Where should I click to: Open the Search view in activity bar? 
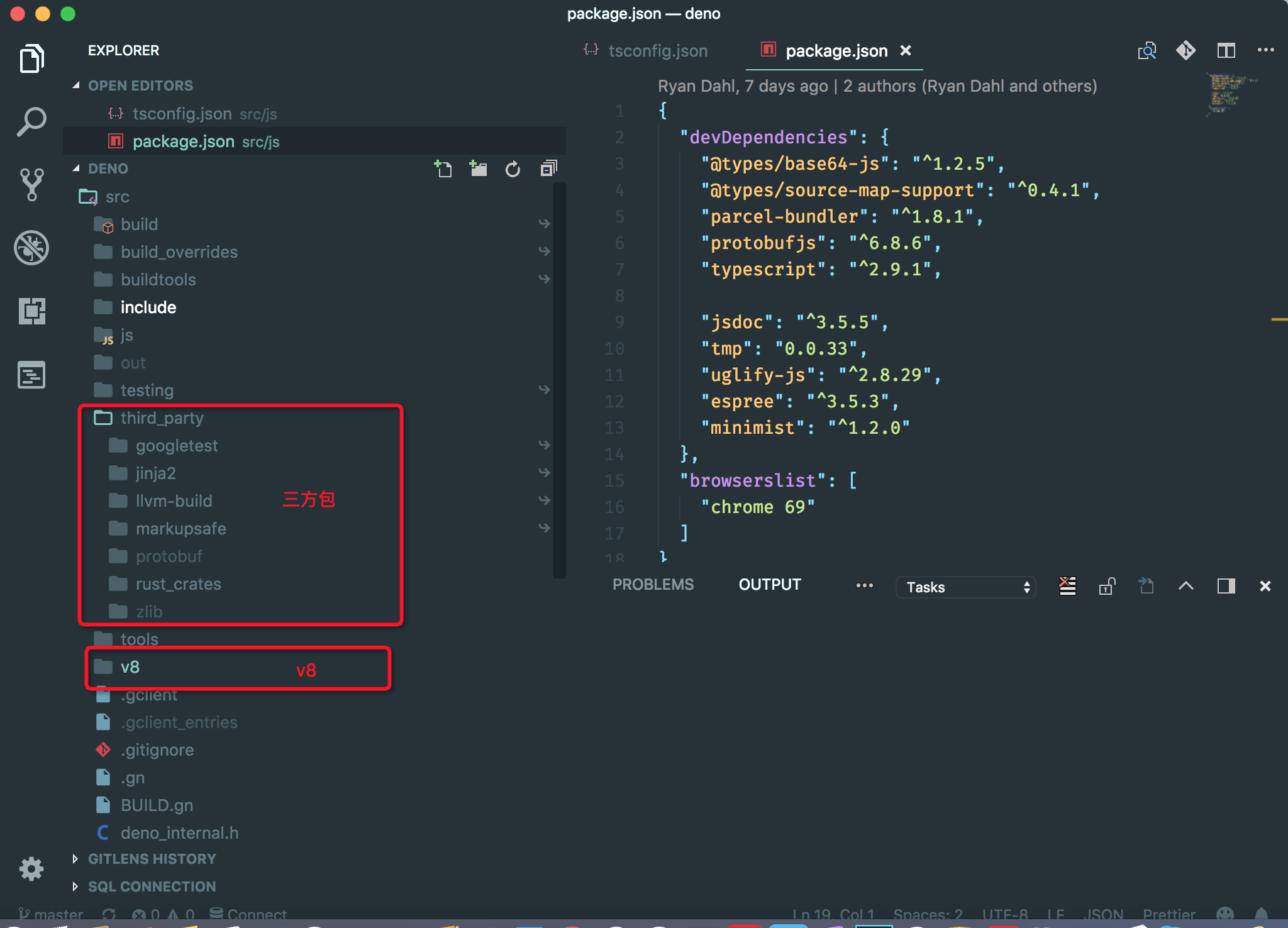(31, 122)
